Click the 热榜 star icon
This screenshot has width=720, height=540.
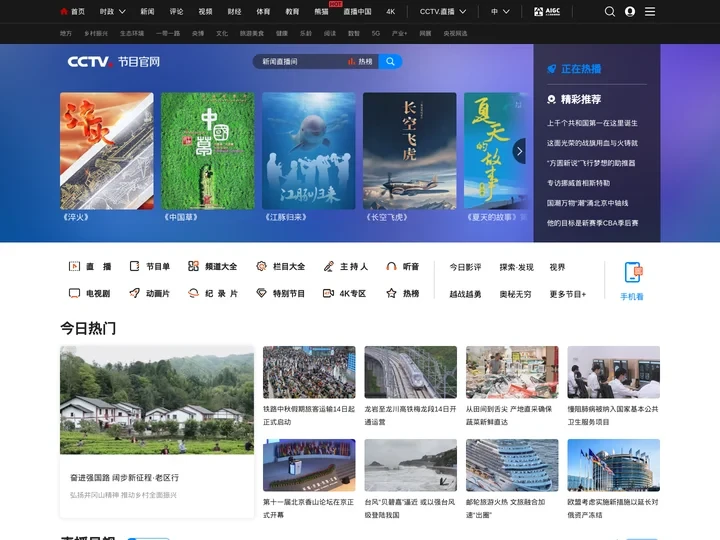(391, 293)
